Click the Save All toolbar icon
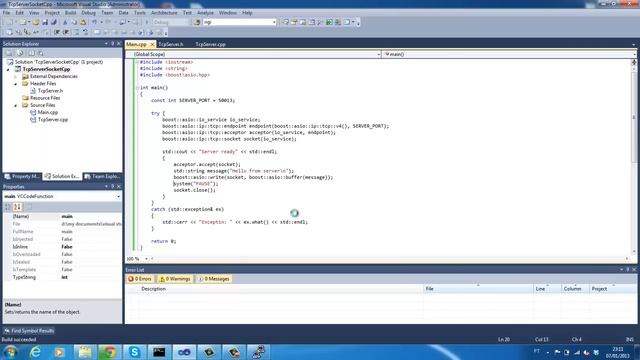640x360 pixels. click(x=53, y=22)
